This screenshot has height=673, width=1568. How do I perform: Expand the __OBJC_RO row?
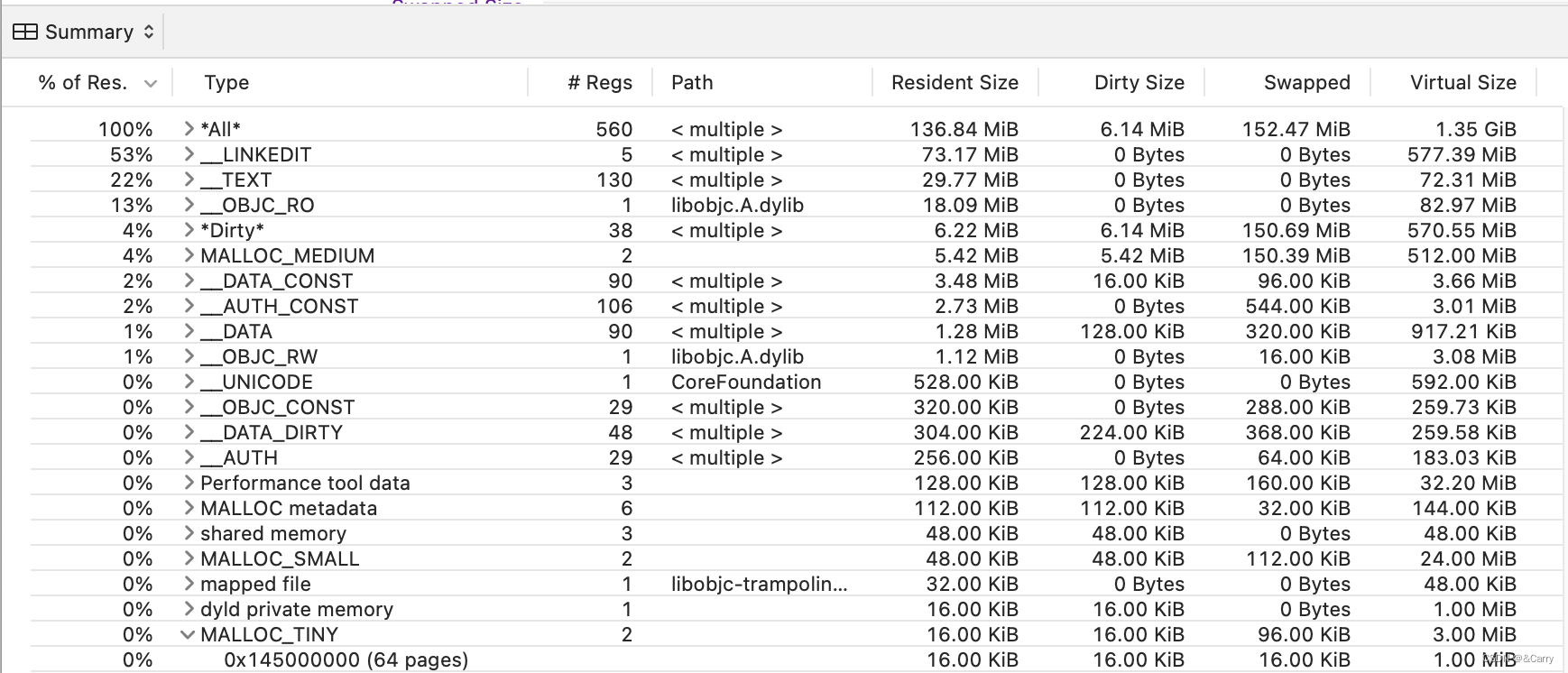click(x=189, y=205)
